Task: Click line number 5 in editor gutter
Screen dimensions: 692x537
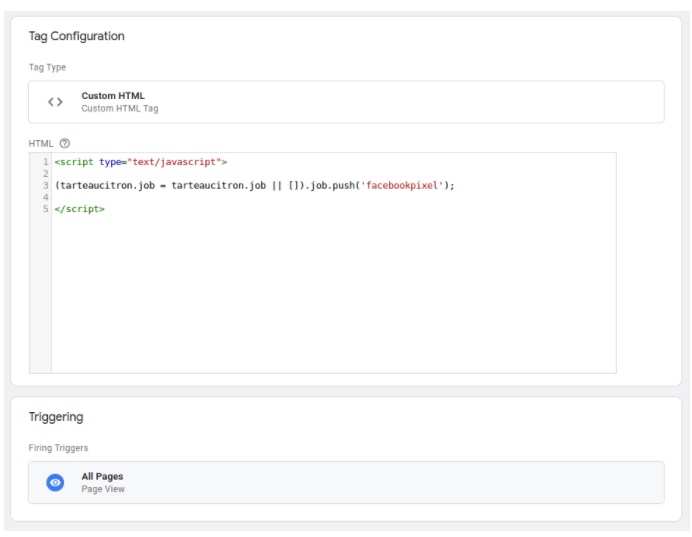Action: click(x=45, y=209)
